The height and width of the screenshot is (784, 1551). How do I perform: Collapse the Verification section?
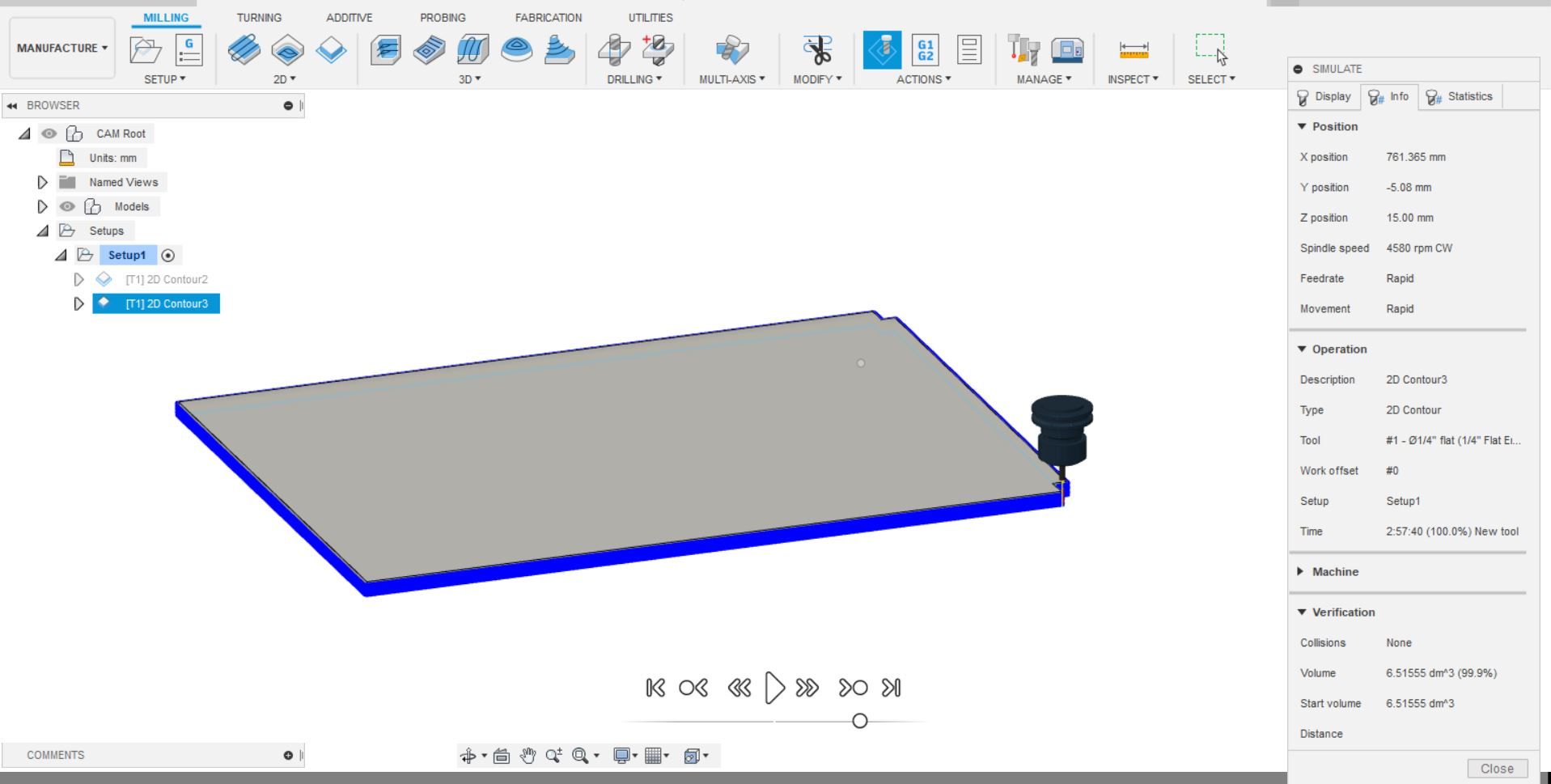coord(1302,612)
